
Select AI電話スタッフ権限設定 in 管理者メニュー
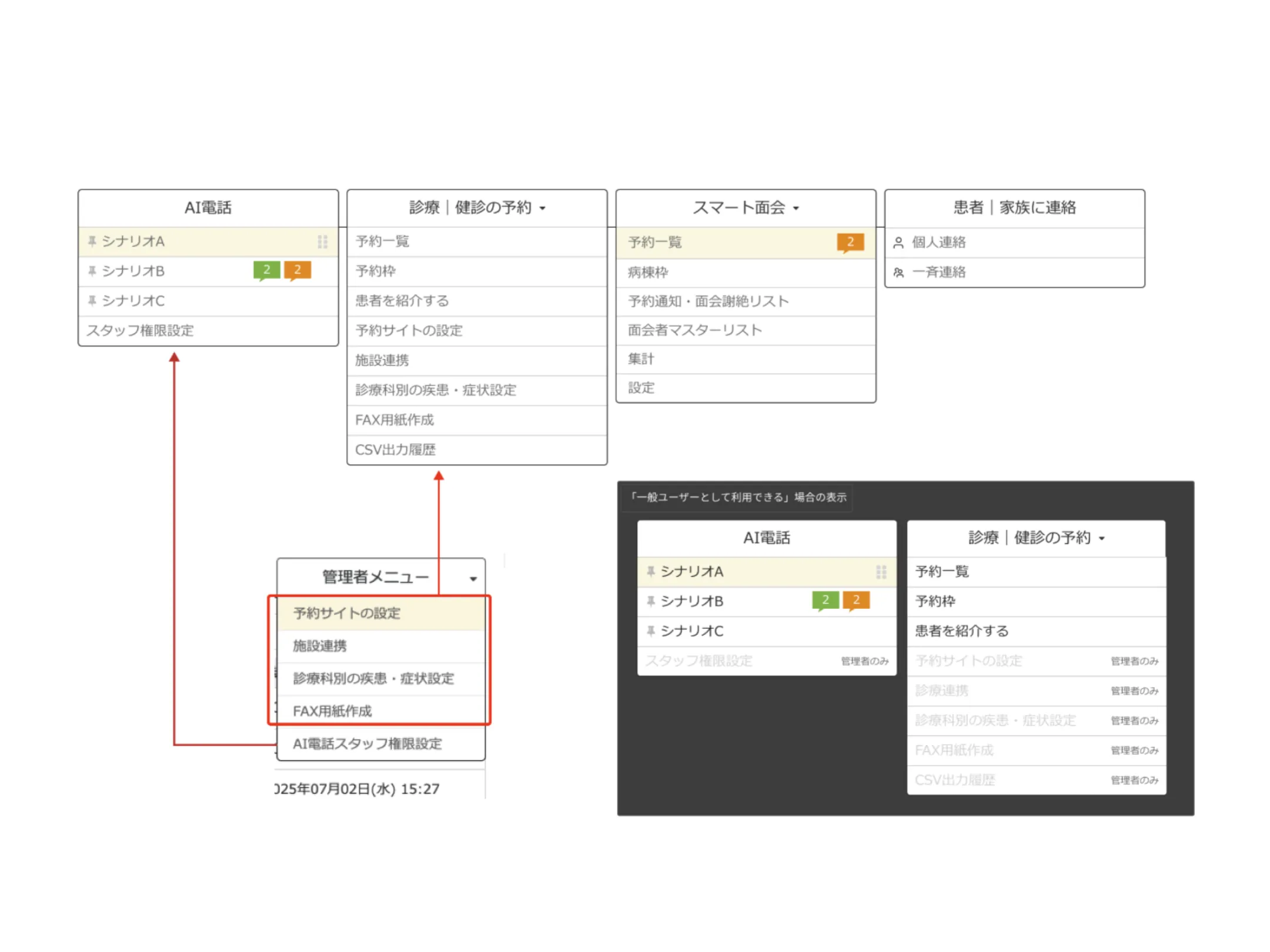[x=367, y=744]
